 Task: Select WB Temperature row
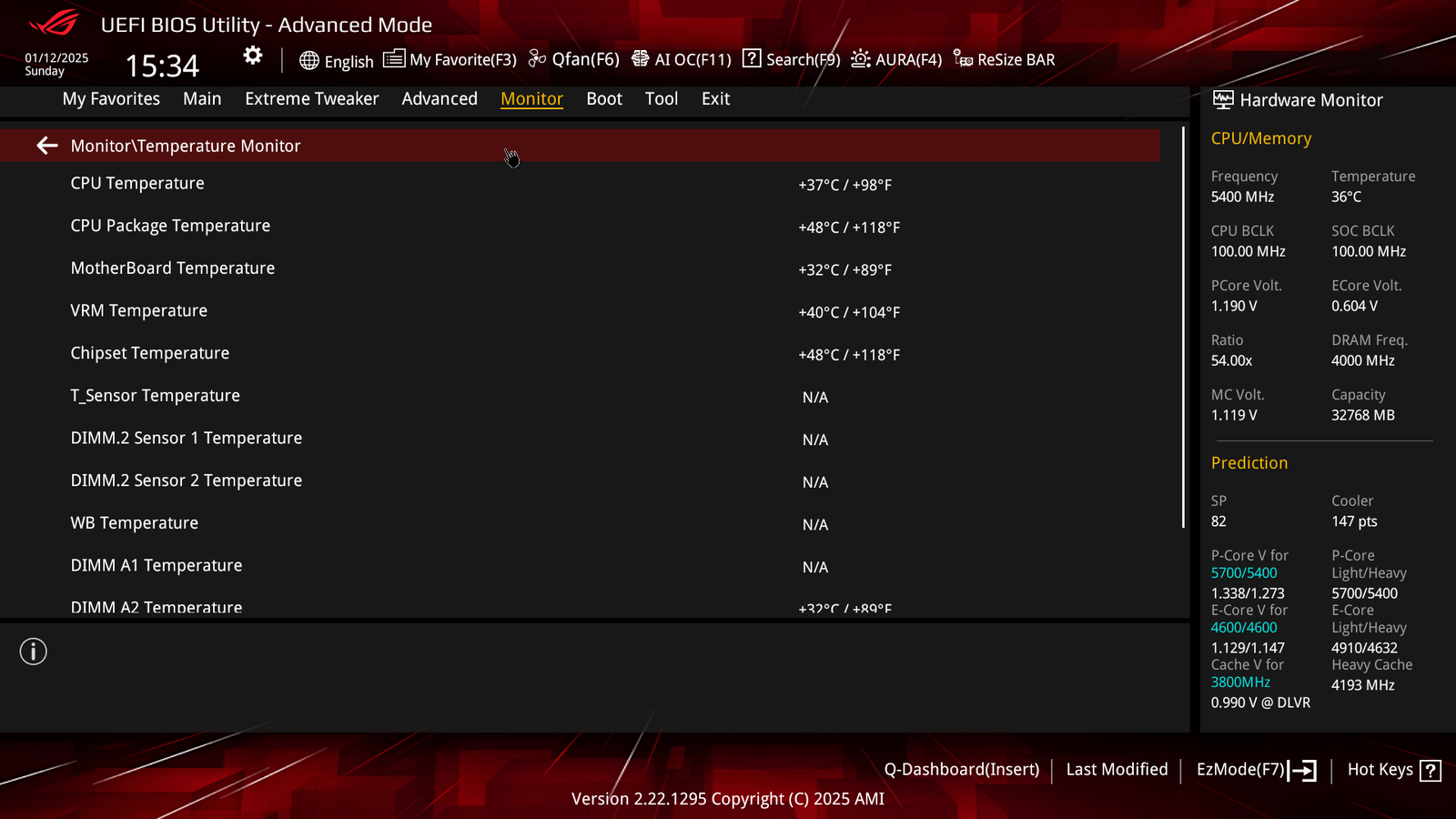(580, 523)
